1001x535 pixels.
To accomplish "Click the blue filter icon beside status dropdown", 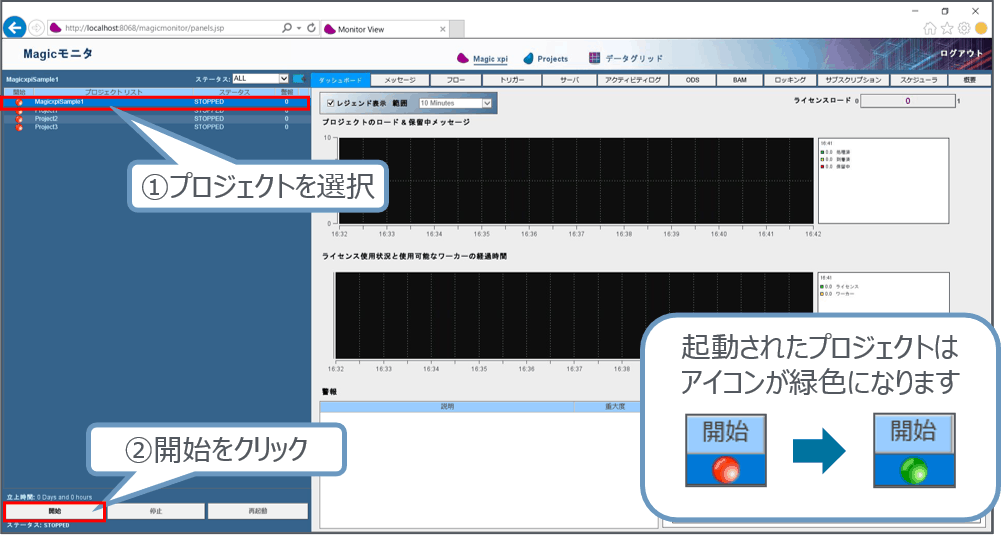I will 298,78.
